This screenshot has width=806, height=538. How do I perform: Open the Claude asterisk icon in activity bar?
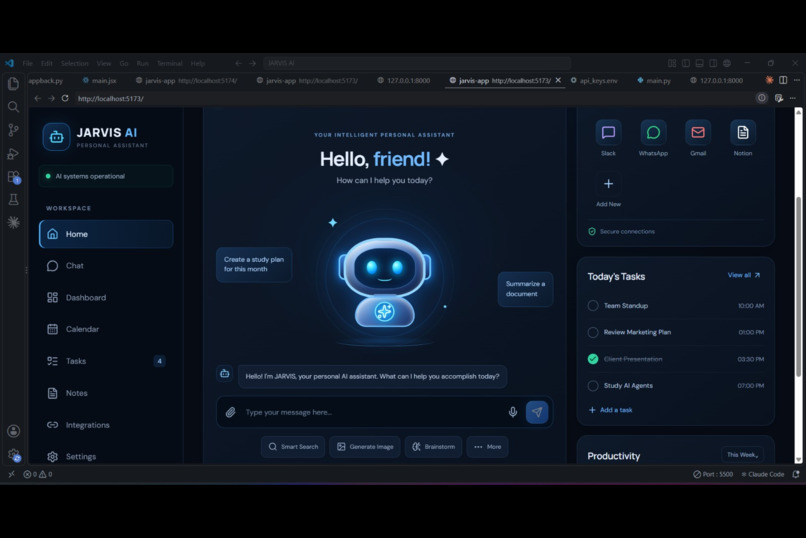point(13,222)
